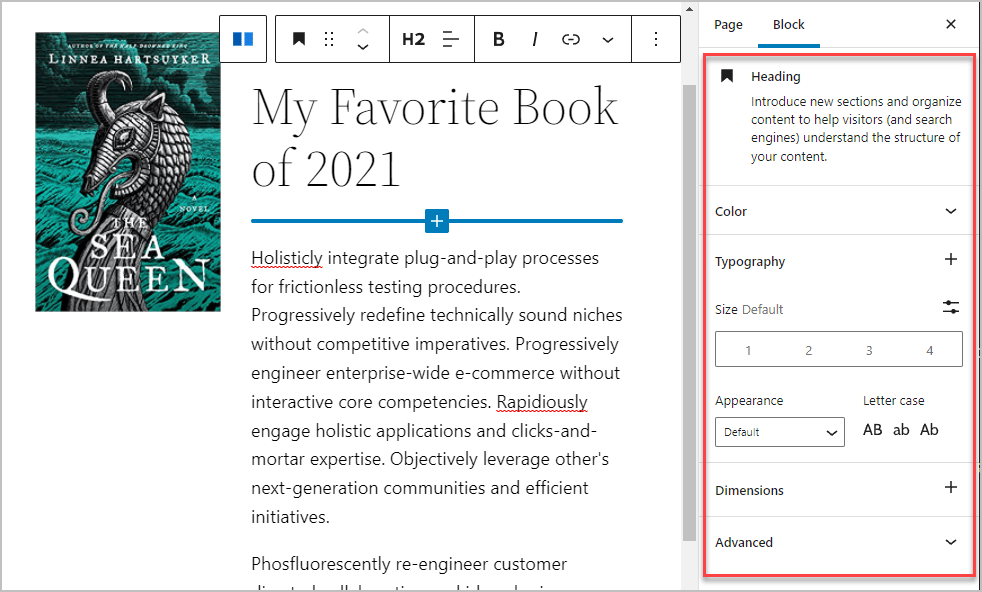
Task: Set custom font size slider icon
Action: coord(951,307)
